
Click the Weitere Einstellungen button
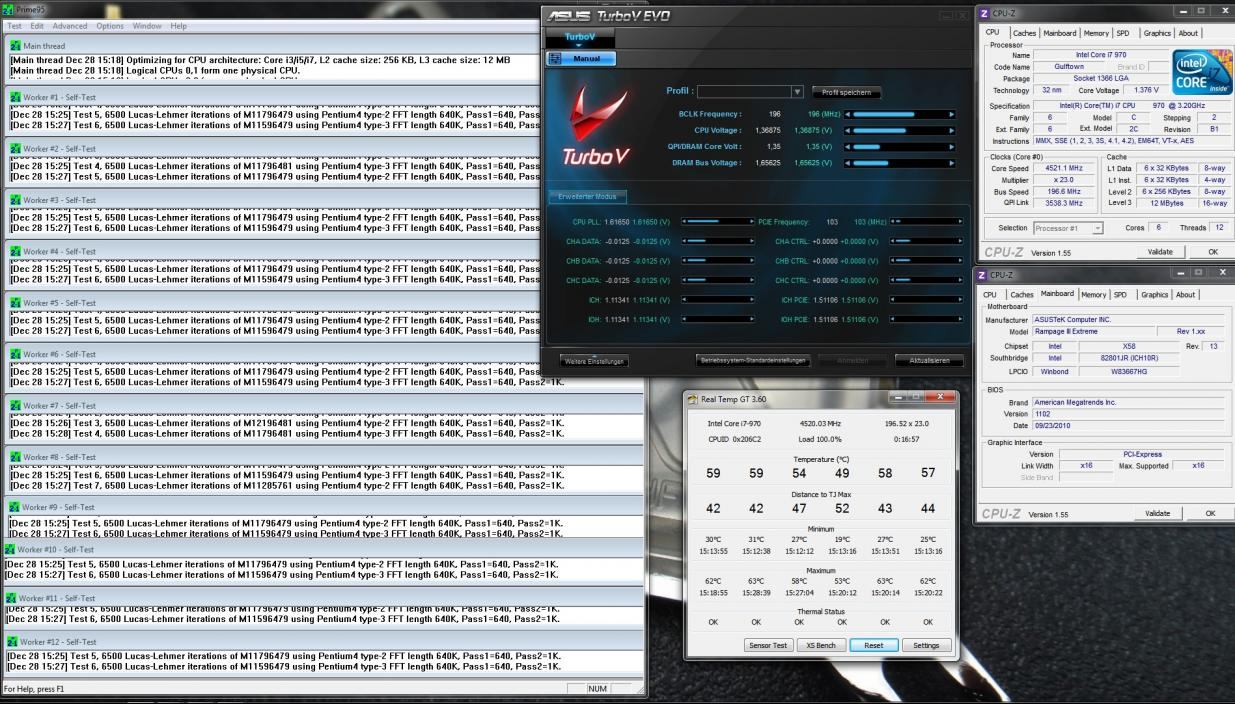pos(594,361)
